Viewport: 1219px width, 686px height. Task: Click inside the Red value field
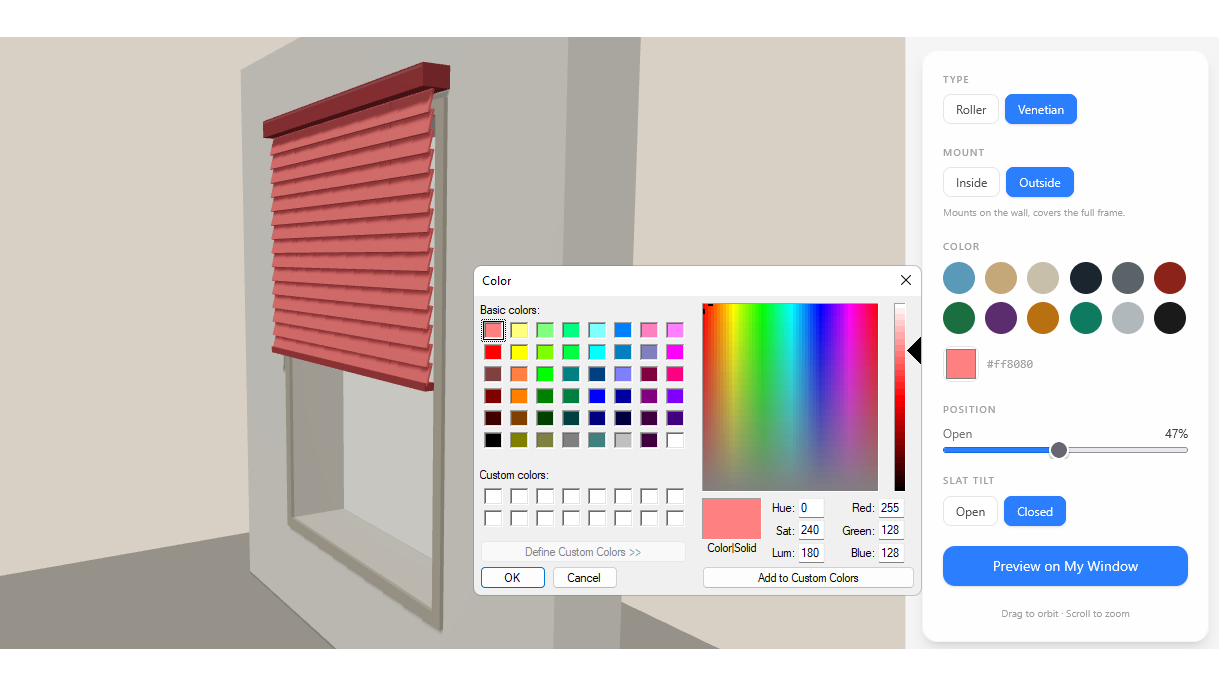[891, 508]
